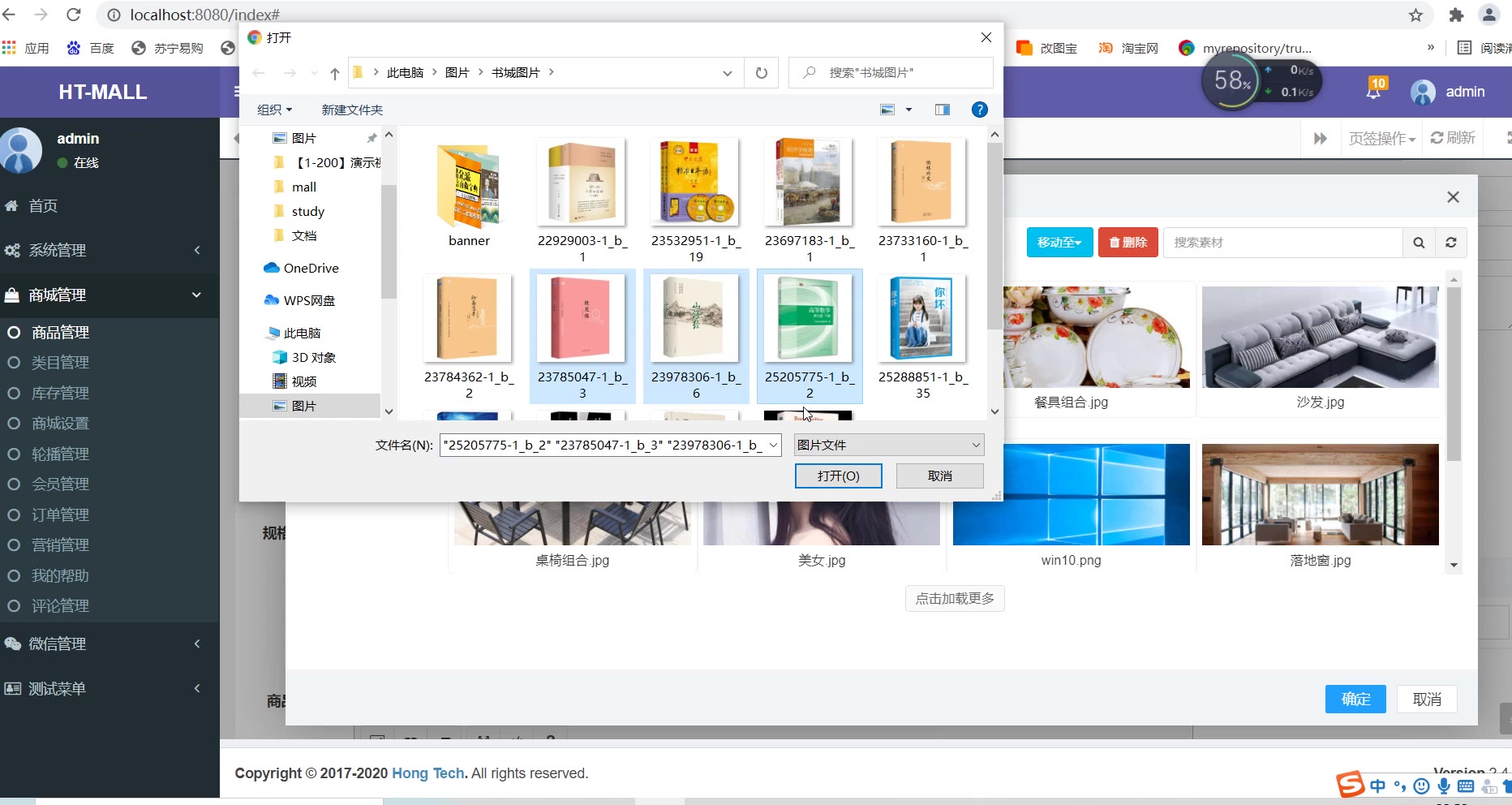1512x805 pixels.
Task: Expand the 微信管理 sidebar menu
Action: pyautogui.click(x=110, y=644)
